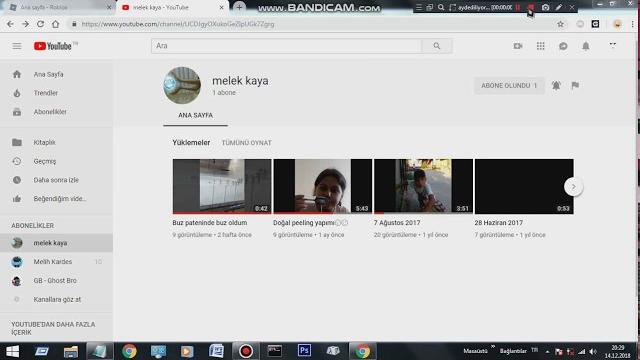Click the Bandicam record icon in taskbar
The width and height of the screenshot is (640, 360).
(x=246, y=351)
